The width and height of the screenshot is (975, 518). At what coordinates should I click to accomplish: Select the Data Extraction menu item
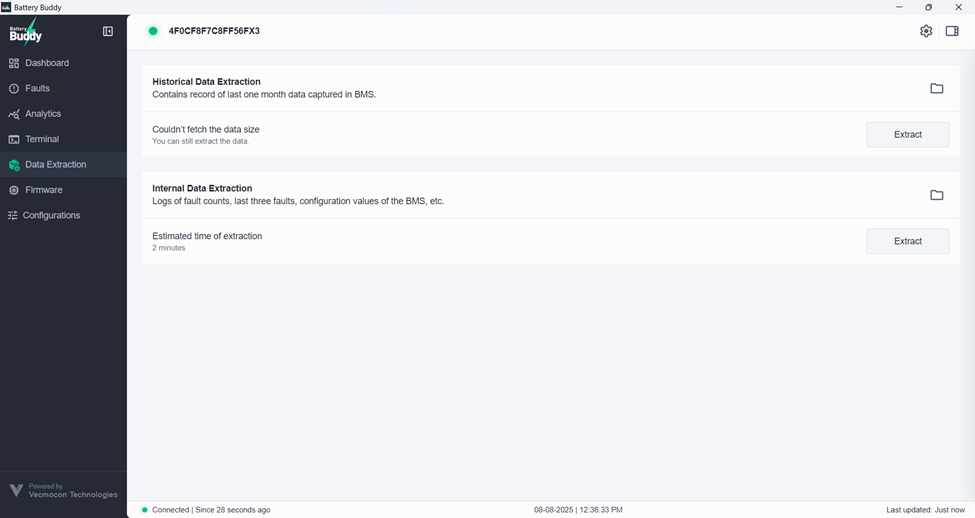[55, 165]
